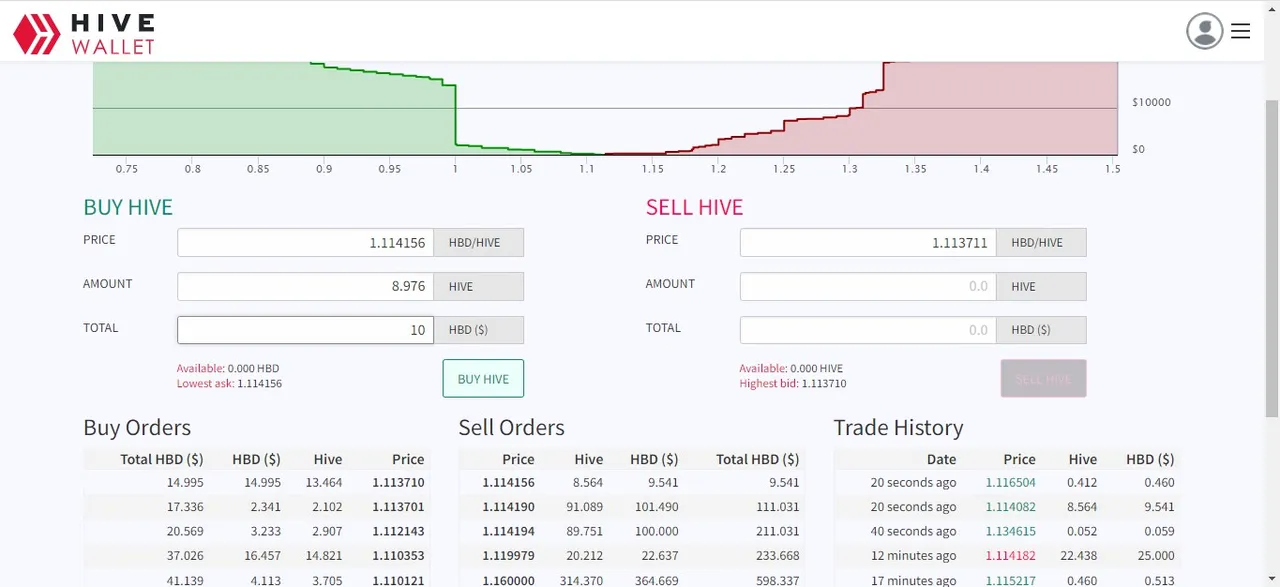Focus the Buy Hive amount input field

pyautogui.click(x=305, y=286)
